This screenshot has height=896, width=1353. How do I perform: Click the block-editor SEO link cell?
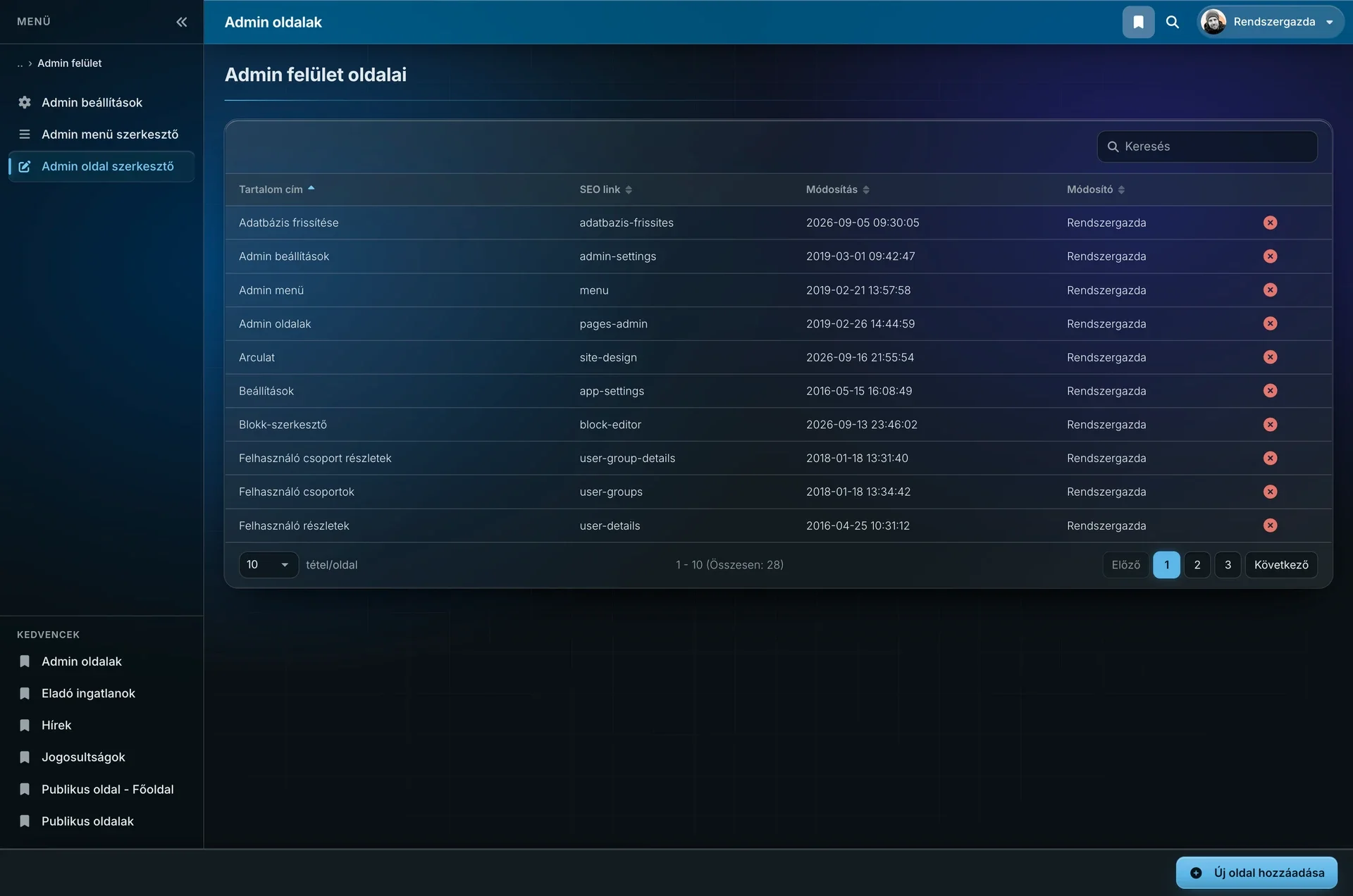point(610,425)
